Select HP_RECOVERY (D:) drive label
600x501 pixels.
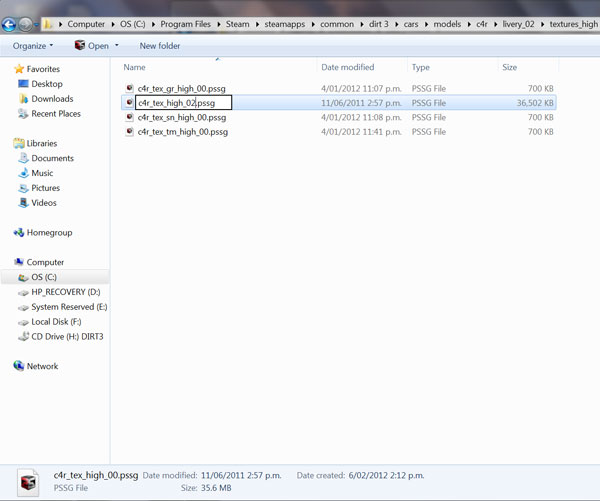(x=66, y=292)
